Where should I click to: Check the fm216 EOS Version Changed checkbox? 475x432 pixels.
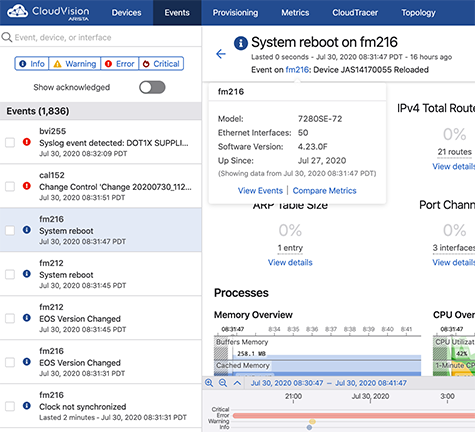point(10,362)
